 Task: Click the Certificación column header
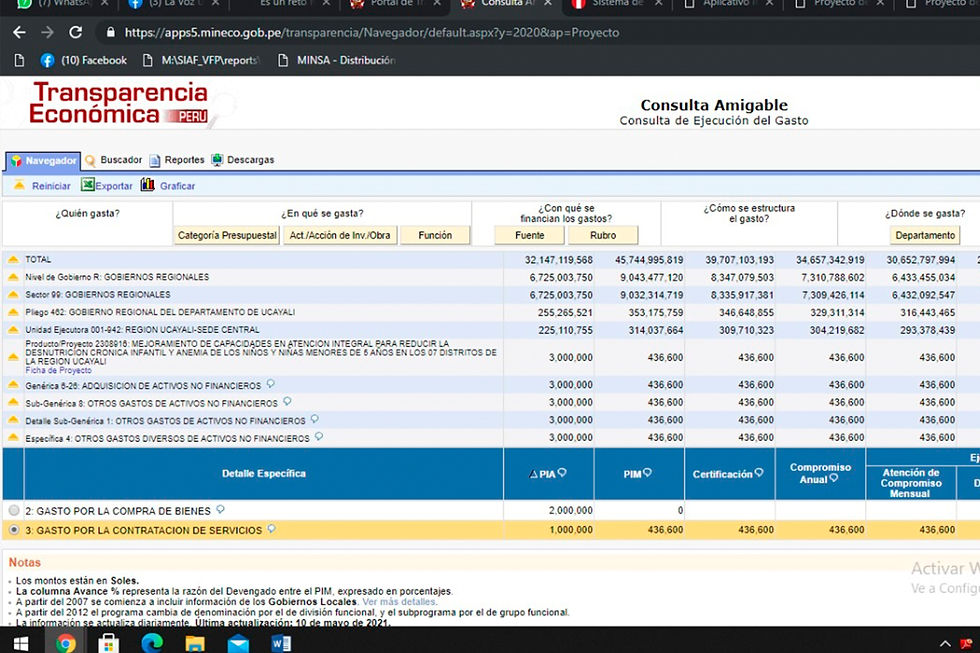click(728, 474)
